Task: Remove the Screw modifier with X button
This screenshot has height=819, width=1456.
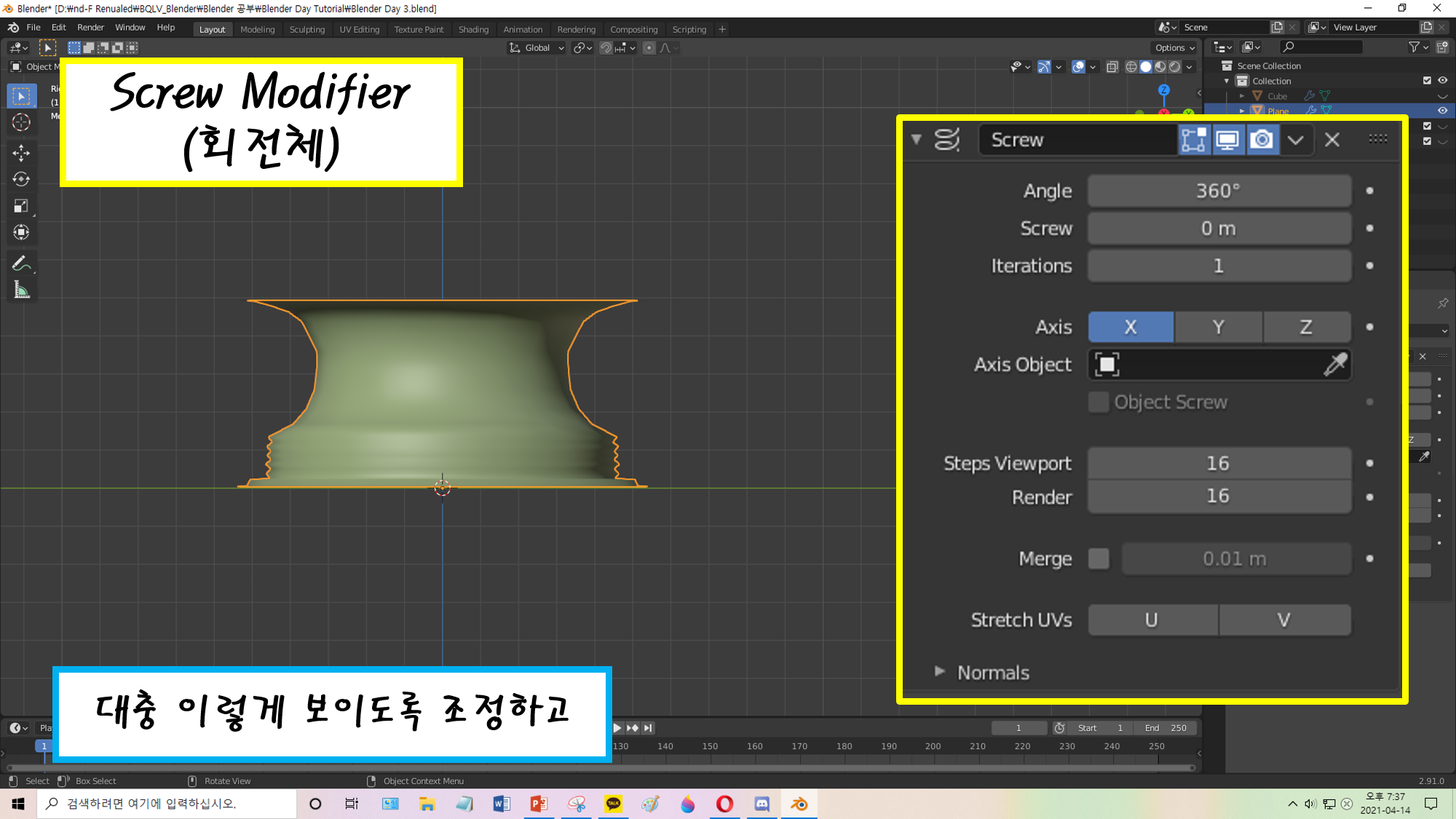Action: 1332,140
